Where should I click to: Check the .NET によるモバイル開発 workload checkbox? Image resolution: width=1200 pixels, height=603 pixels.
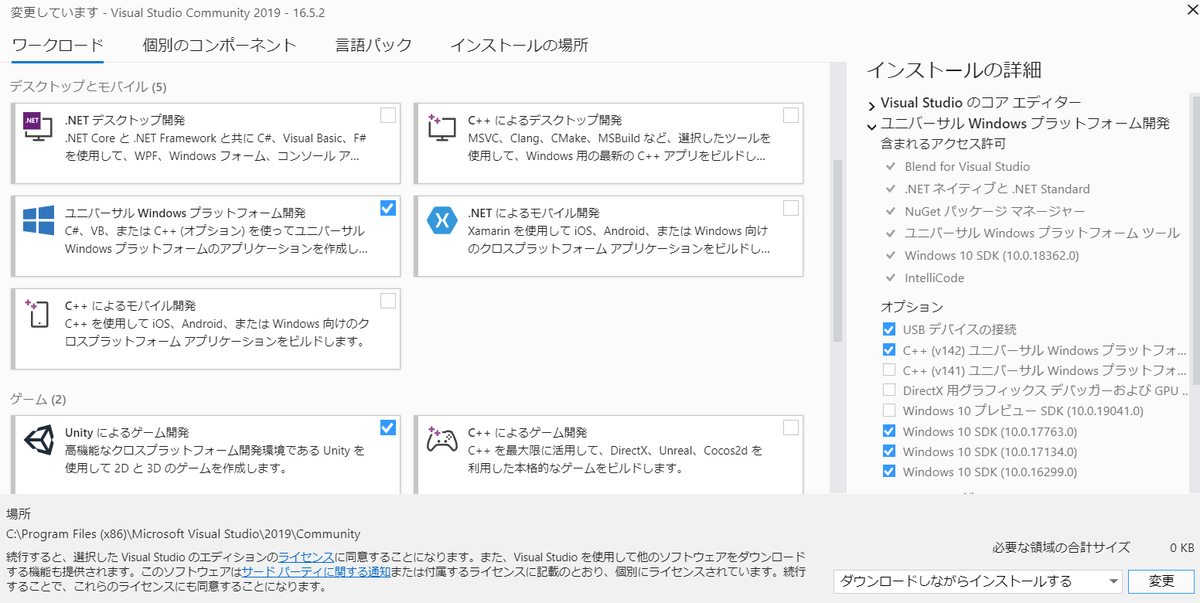(x=791, y=208)
